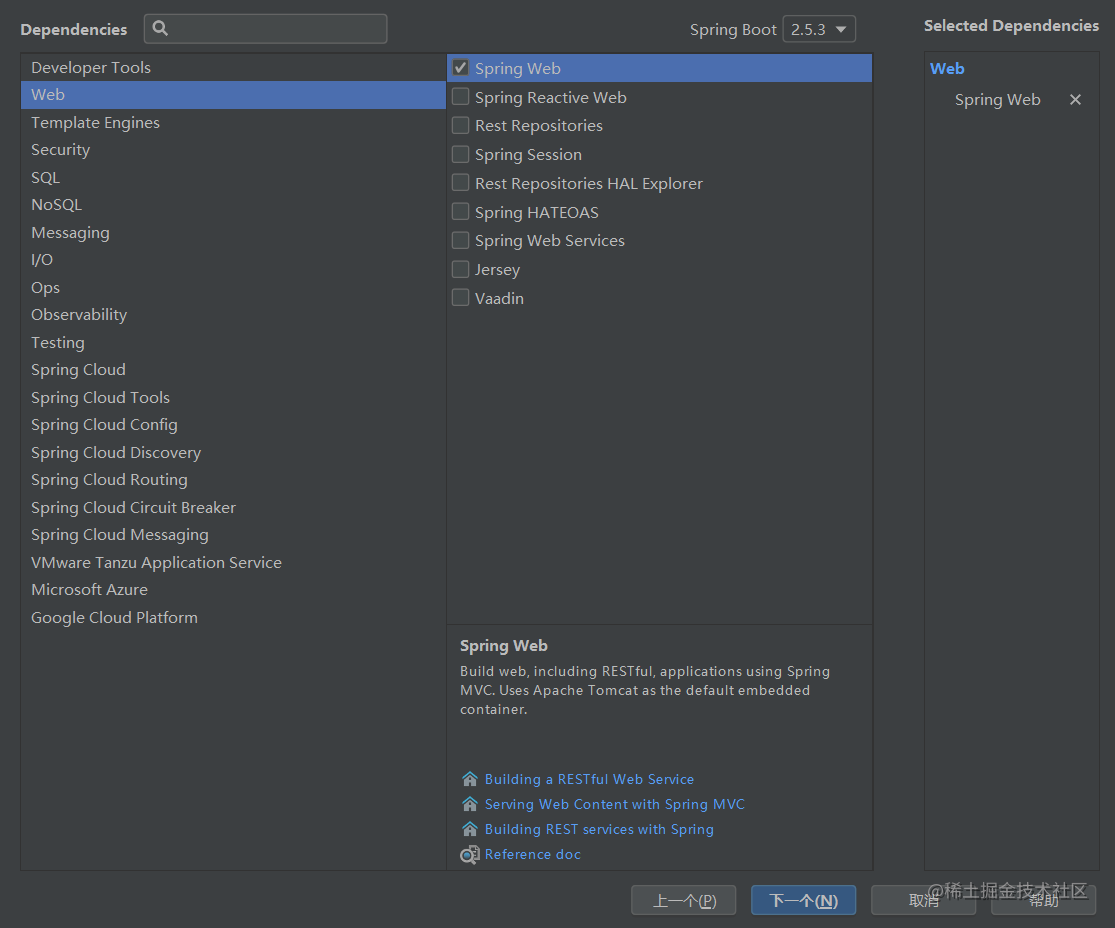
Task: Open the Spring Cloud category
Action: point(233,370)
